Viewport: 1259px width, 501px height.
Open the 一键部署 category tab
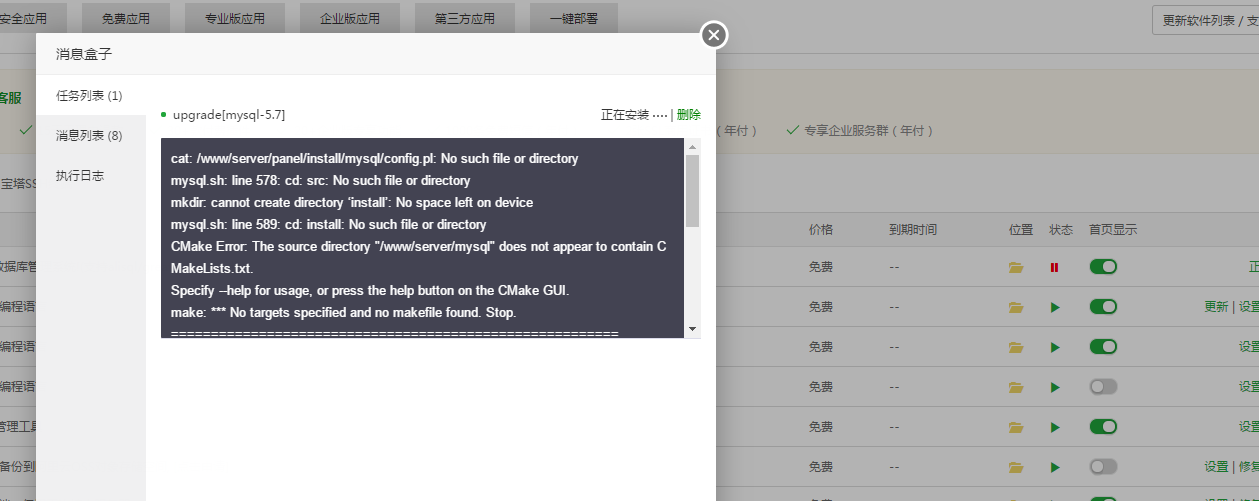tap(573, 18)
